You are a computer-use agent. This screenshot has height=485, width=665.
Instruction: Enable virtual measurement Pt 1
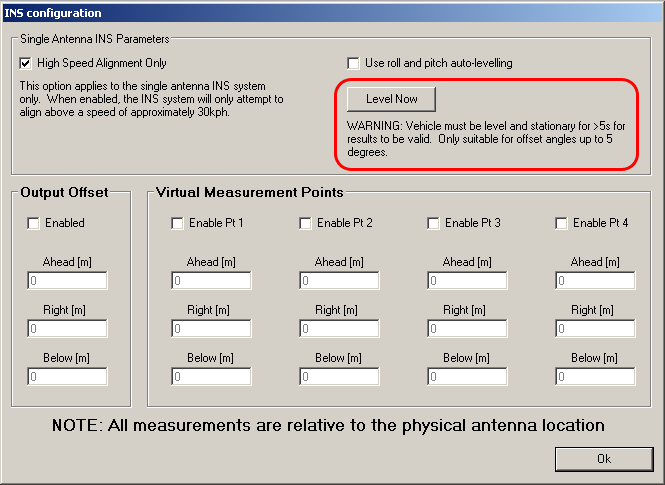[177, 223]
